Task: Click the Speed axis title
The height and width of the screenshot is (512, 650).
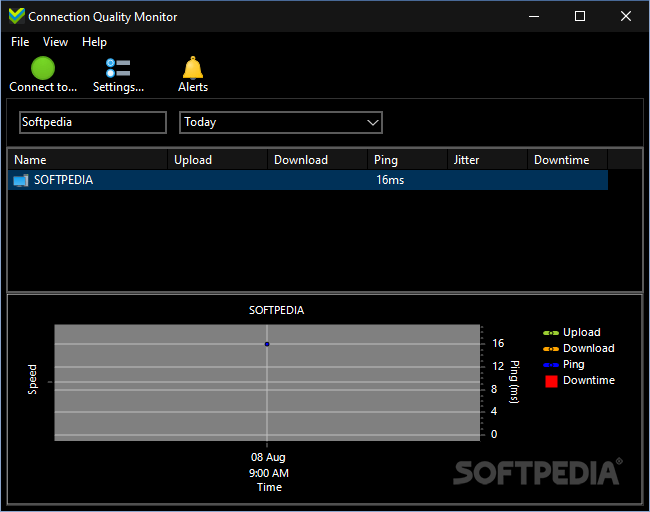Action: 32,379
